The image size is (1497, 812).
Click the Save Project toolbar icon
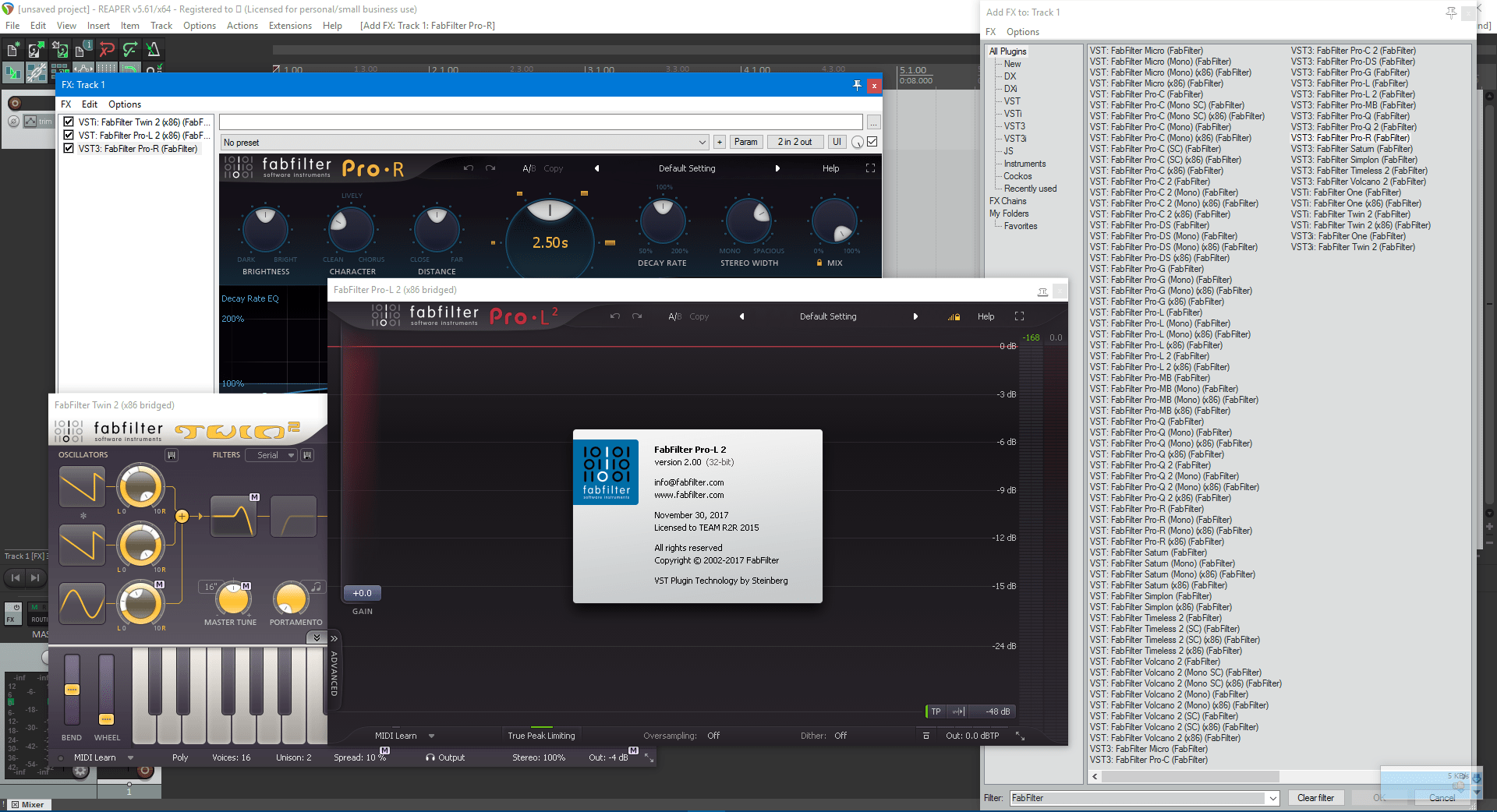click(x=59, y=50)
